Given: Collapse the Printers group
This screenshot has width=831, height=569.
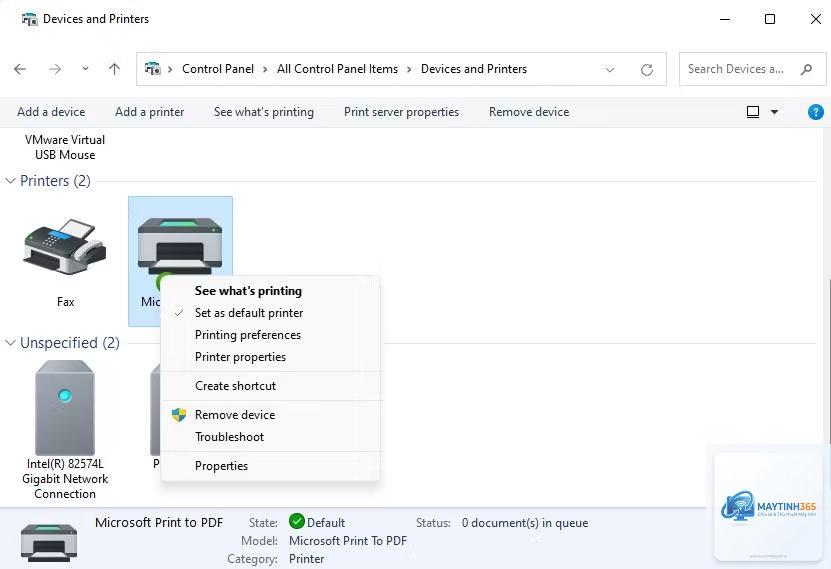Looking at the screenshot, I should (x=10, y=181).
